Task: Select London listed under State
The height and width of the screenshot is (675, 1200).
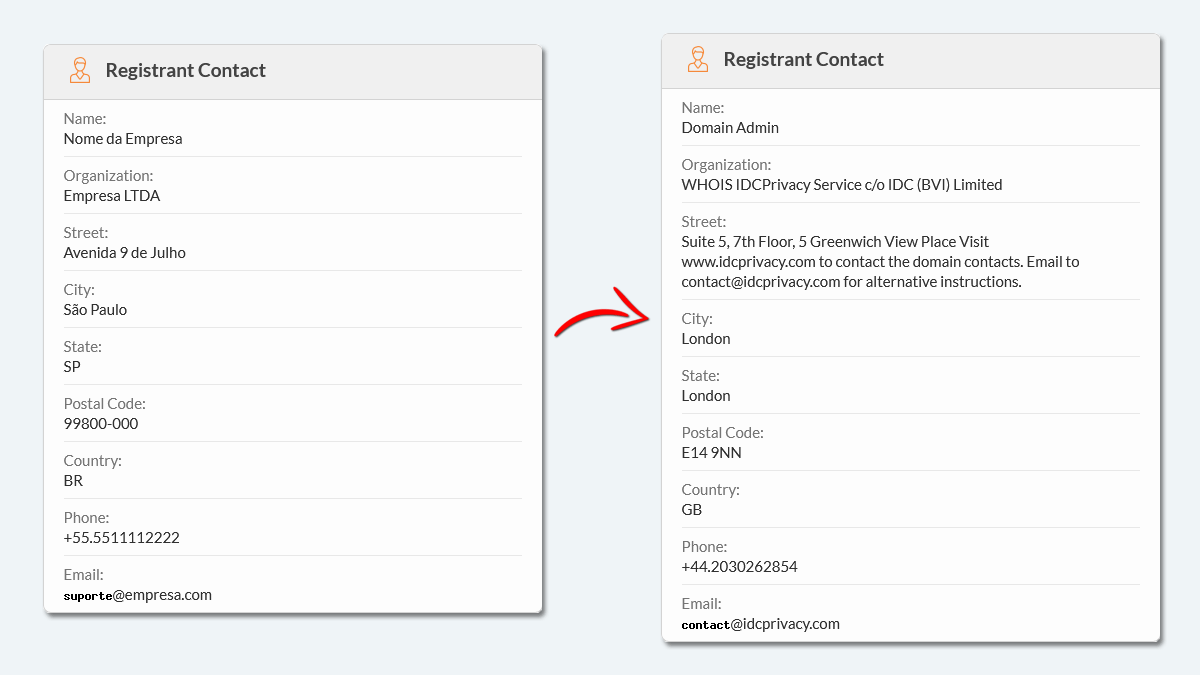Action: point(706,396)
